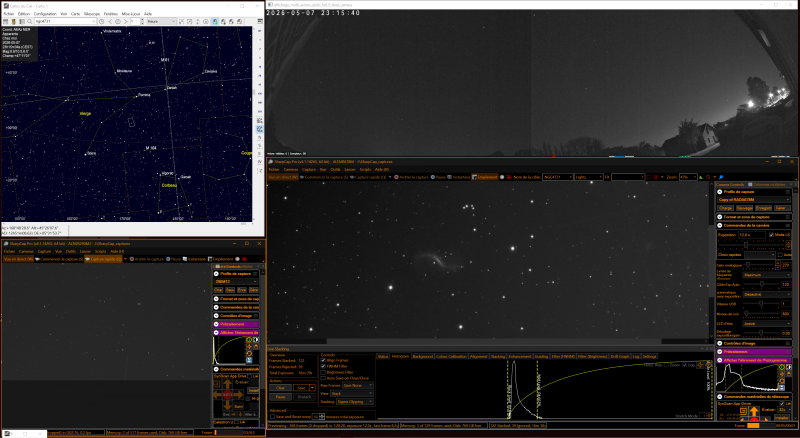Open capture profile dropdown Copy of RAD…

point(754,200)
